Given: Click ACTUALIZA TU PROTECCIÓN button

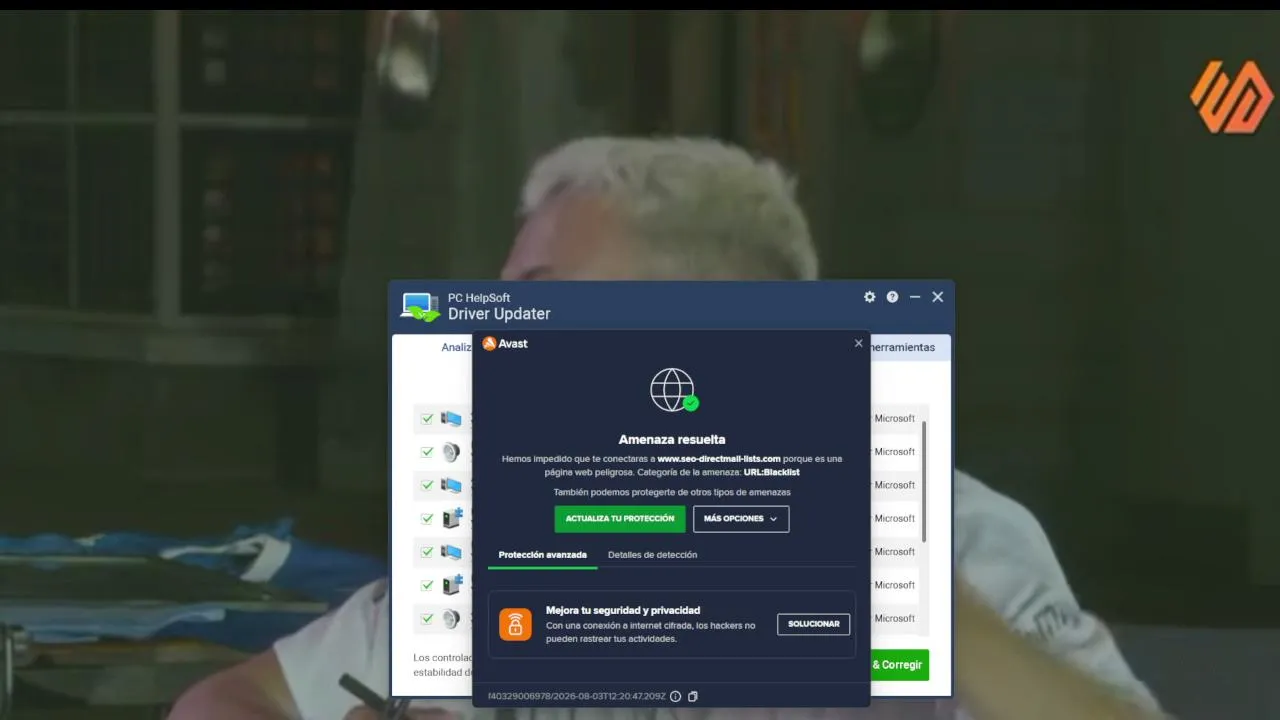Looking at the screenshot, I should tap(620, 519).
